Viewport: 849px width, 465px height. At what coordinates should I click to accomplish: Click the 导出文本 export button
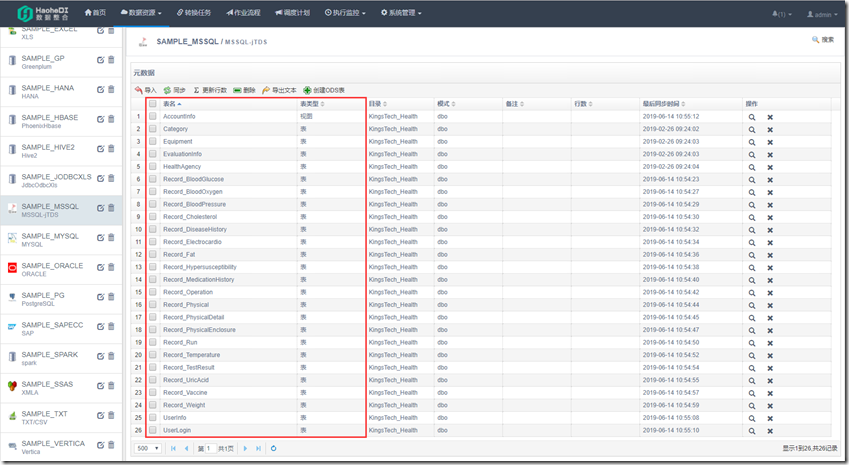click(x=279, y=90)
